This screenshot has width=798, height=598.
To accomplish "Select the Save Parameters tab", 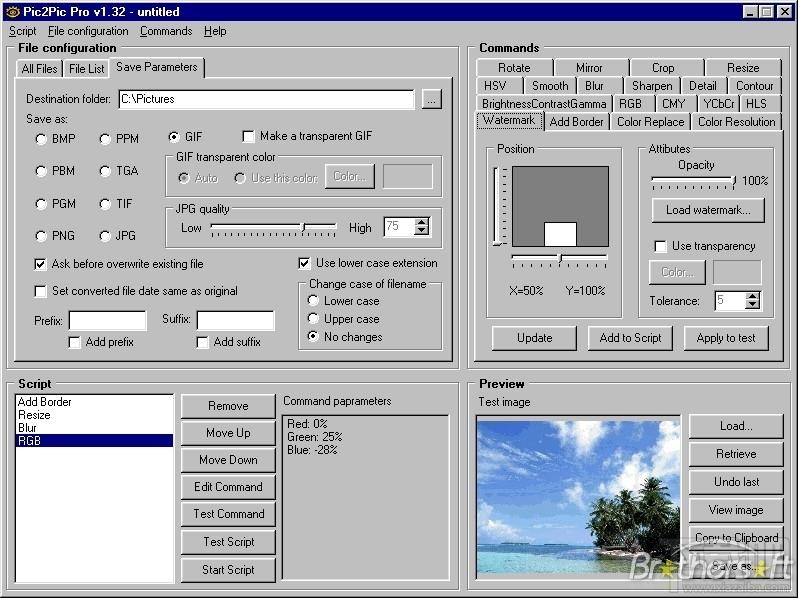I will [x=157, y=67].
